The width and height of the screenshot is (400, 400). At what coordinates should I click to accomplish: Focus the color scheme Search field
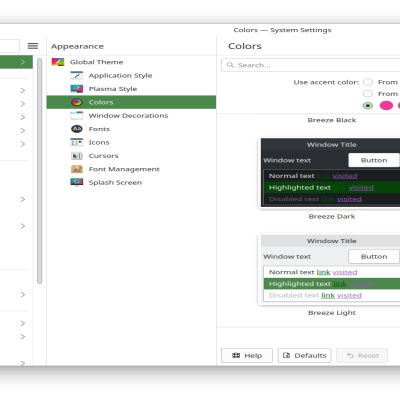[311, 65]
